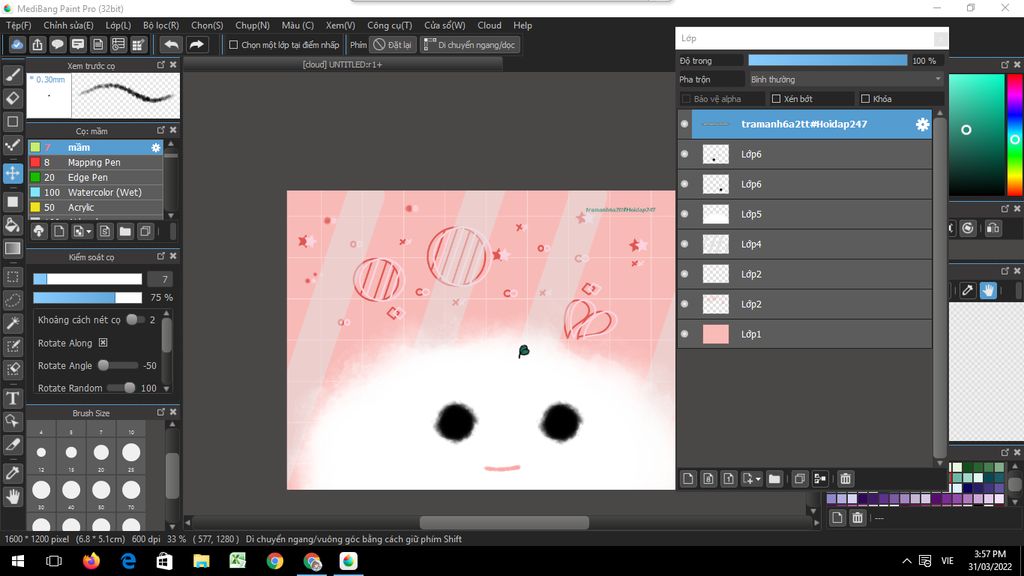Choose the Move tool in left toolbar

(12, 173)
